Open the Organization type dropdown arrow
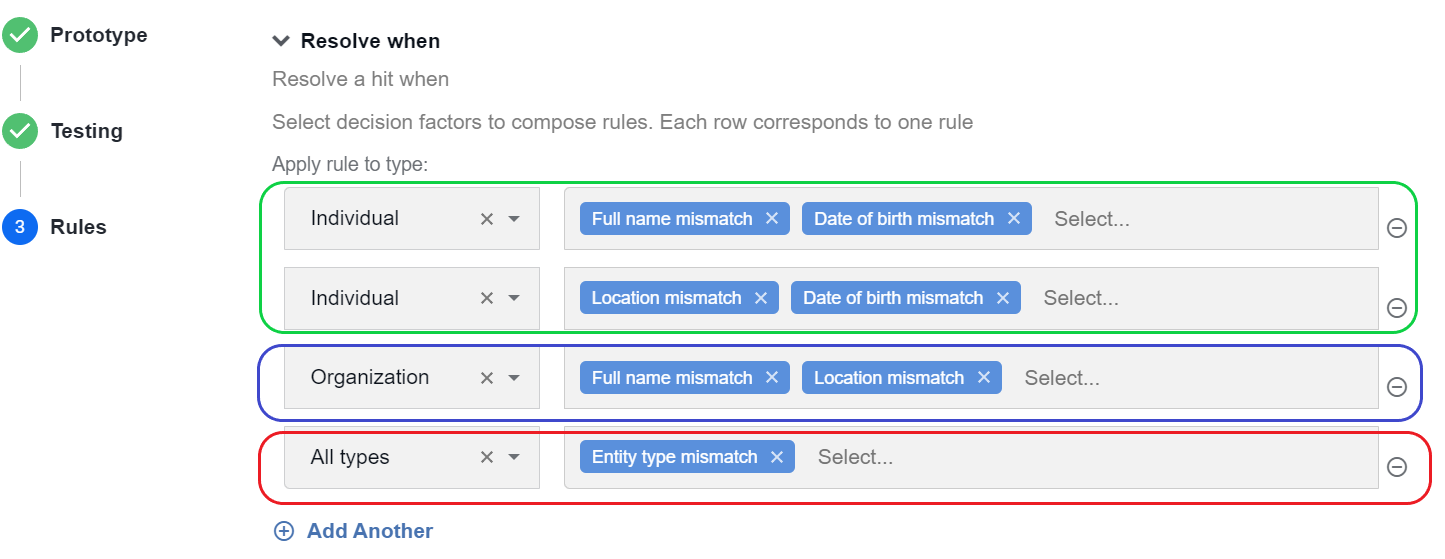The width and height of the screenshot is (1445, 559). tap(514, 378)
